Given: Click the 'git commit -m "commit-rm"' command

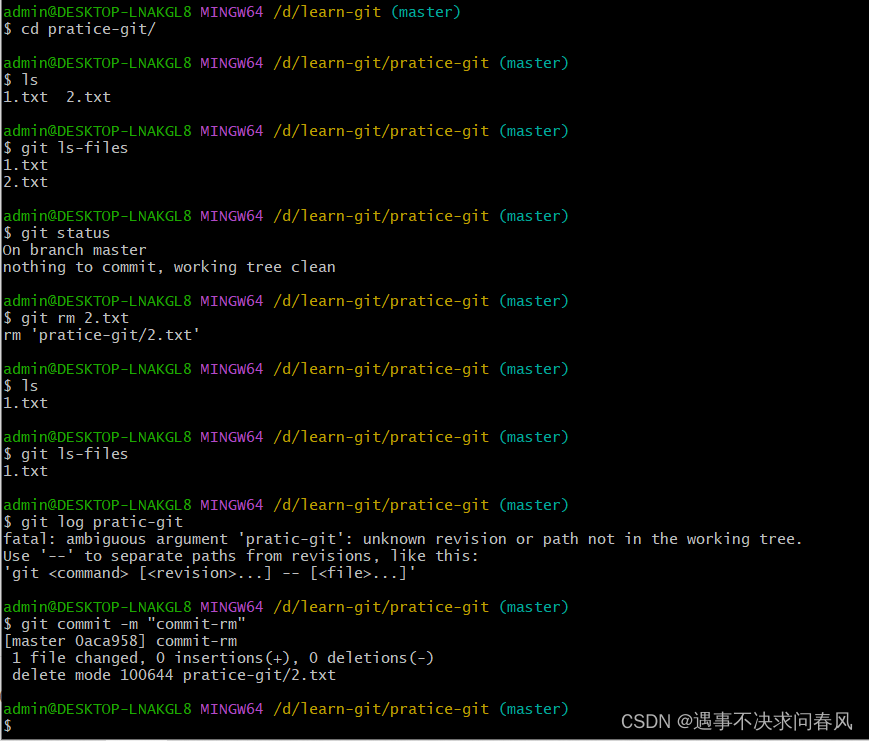Looking at the screenshot, I should tap(133, 624).
